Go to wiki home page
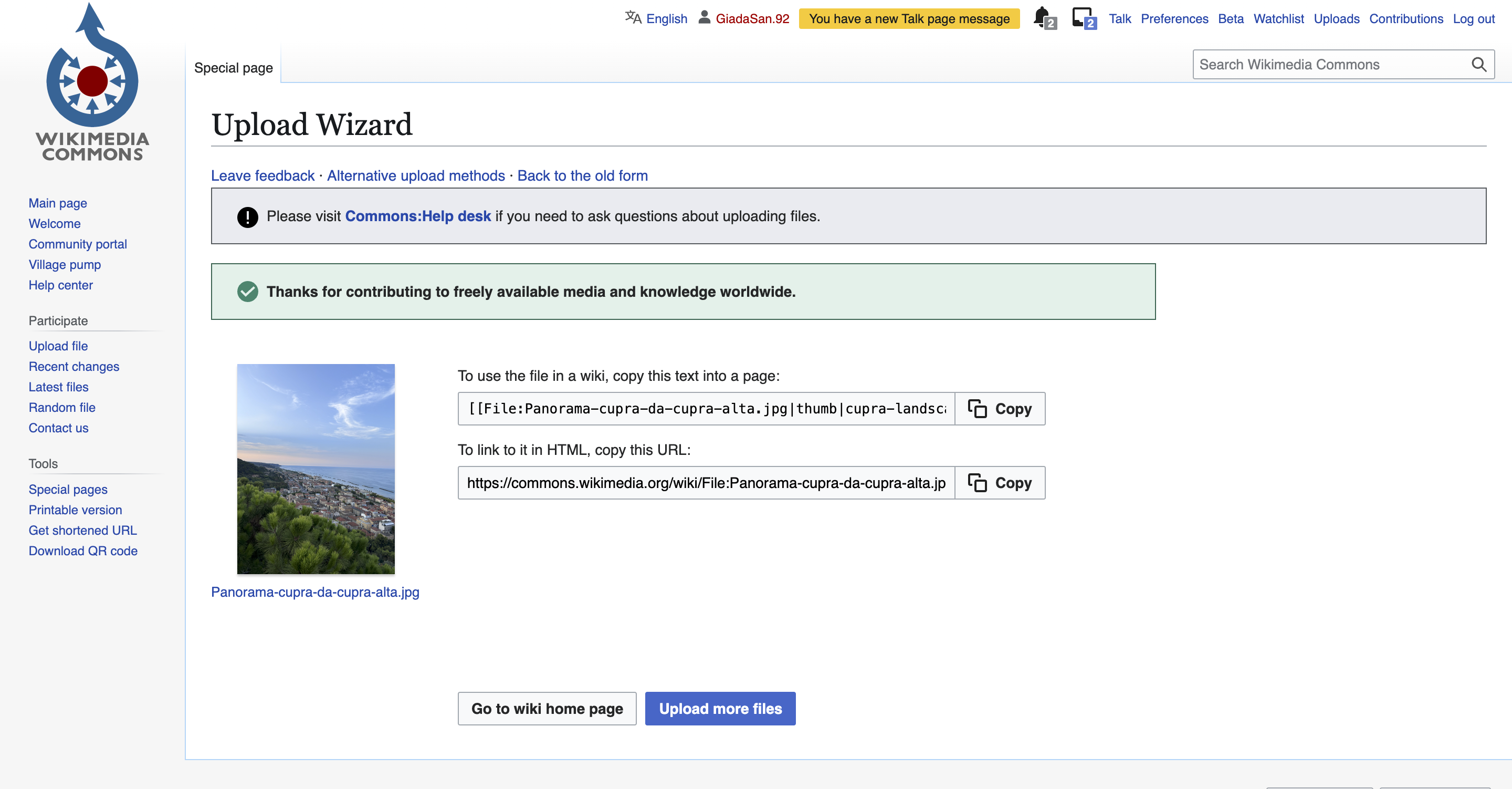This screenshot has height=789, width=1512. (547, 709)
